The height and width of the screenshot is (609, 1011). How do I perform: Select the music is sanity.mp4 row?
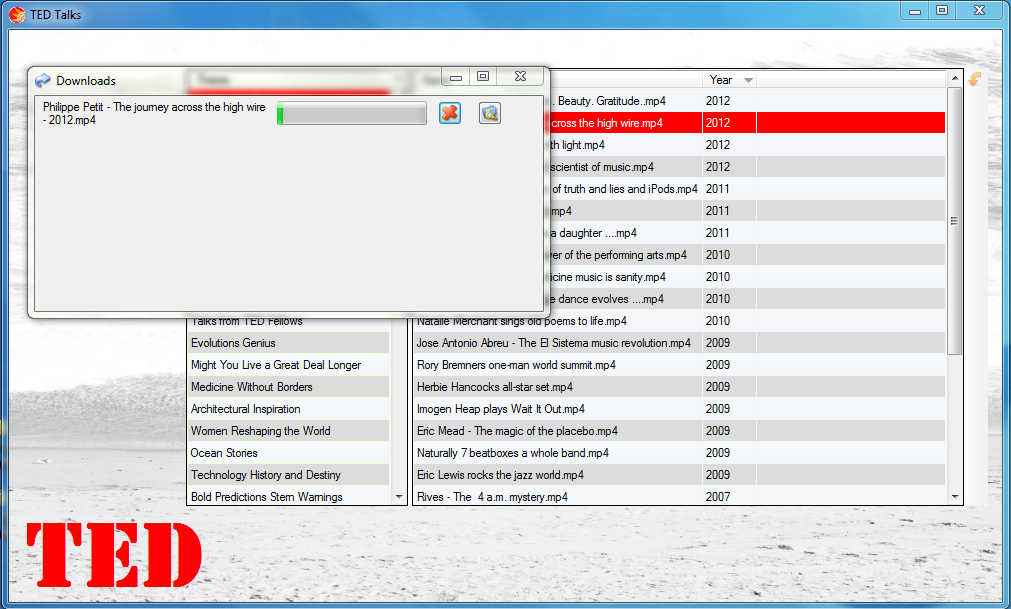tap(747, 276)
